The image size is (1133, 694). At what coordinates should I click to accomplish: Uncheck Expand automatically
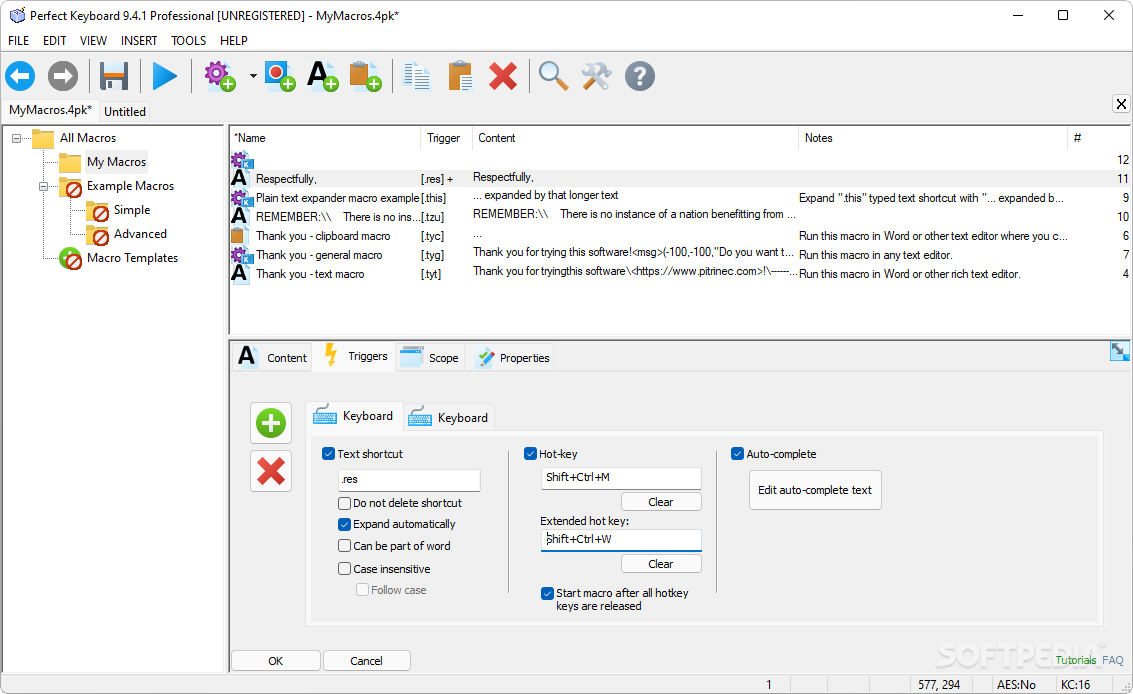[x=345, y=524]
